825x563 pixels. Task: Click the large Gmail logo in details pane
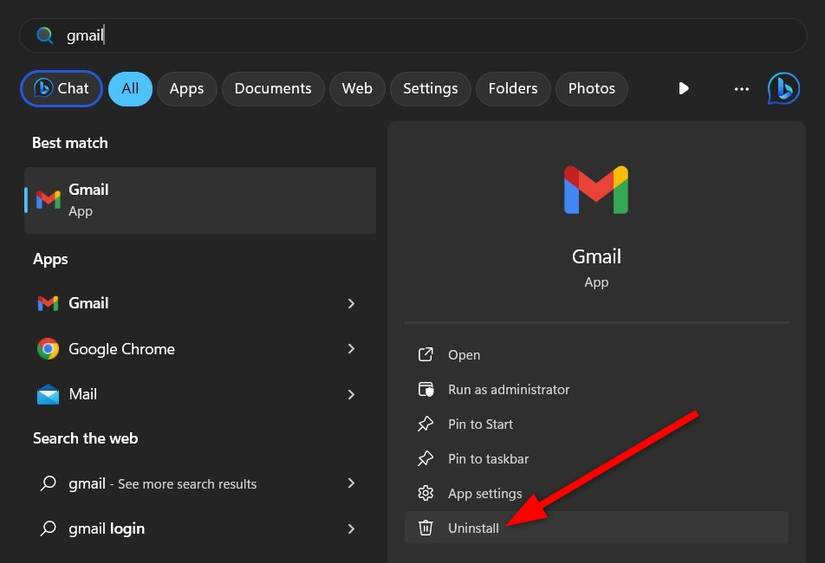coord(596,190)
